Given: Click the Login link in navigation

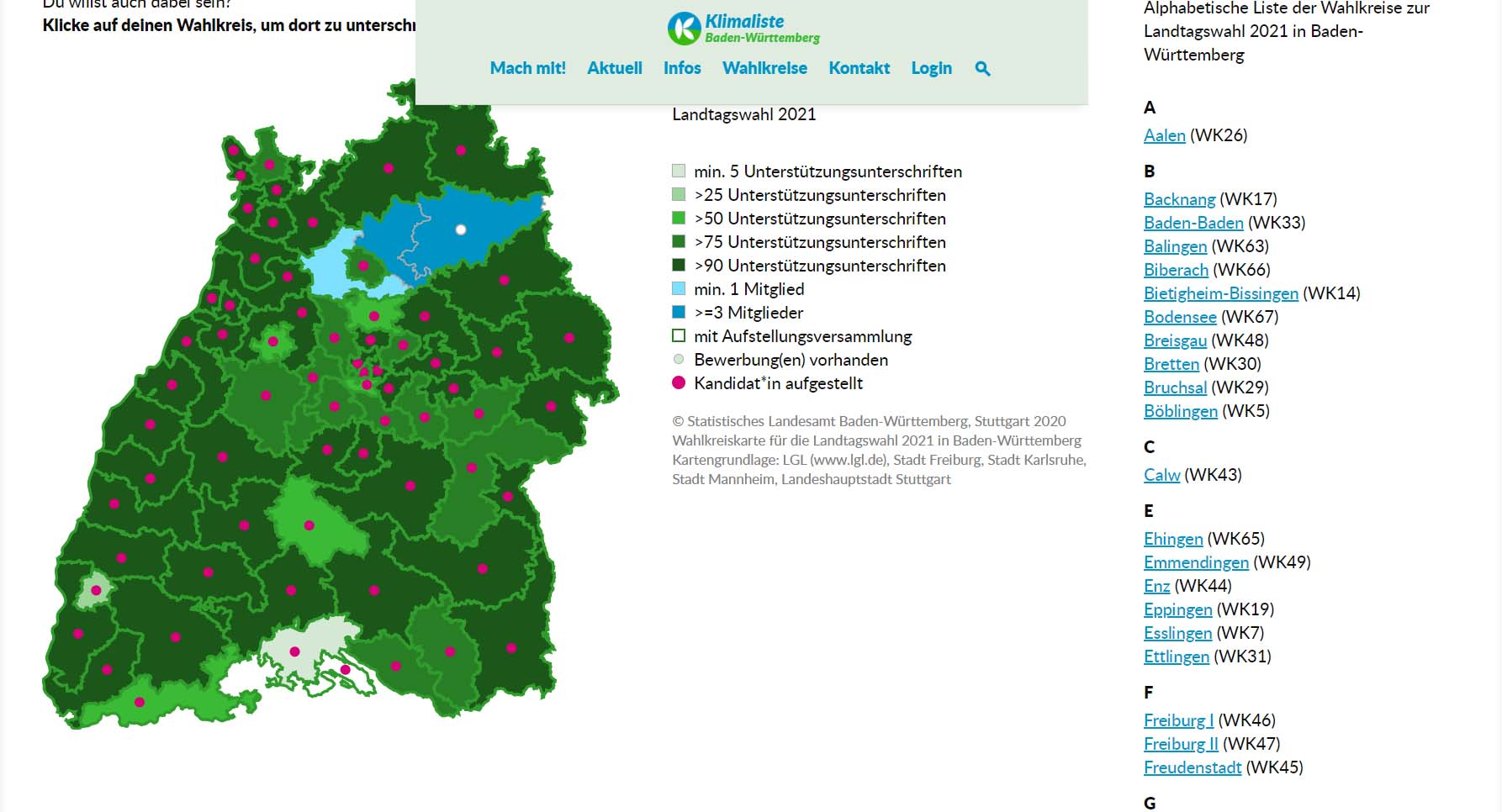Looking at the screenshot, I should pyautogui.click(x=931, y=68).
